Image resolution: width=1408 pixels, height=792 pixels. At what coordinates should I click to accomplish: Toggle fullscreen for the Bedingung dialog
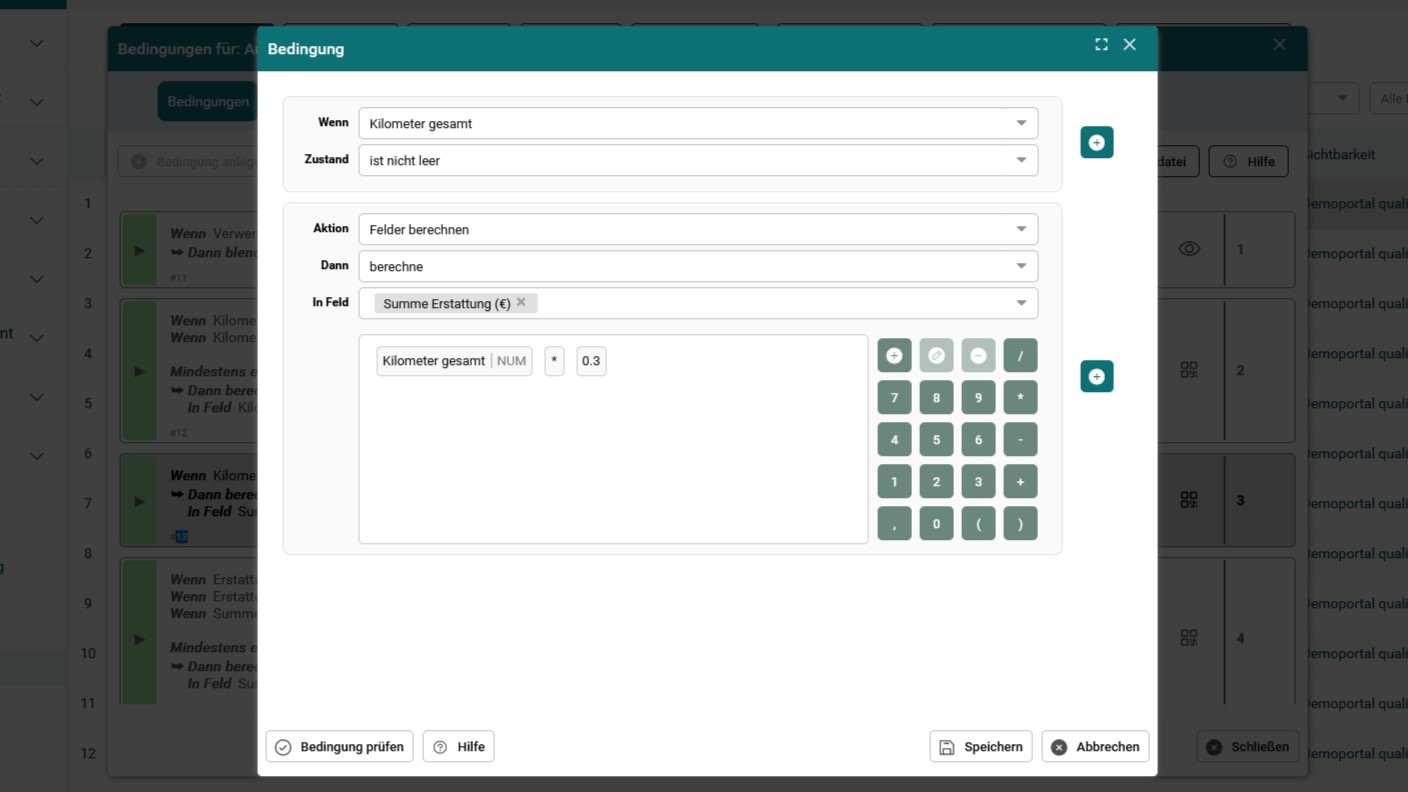click(1101, 44)
